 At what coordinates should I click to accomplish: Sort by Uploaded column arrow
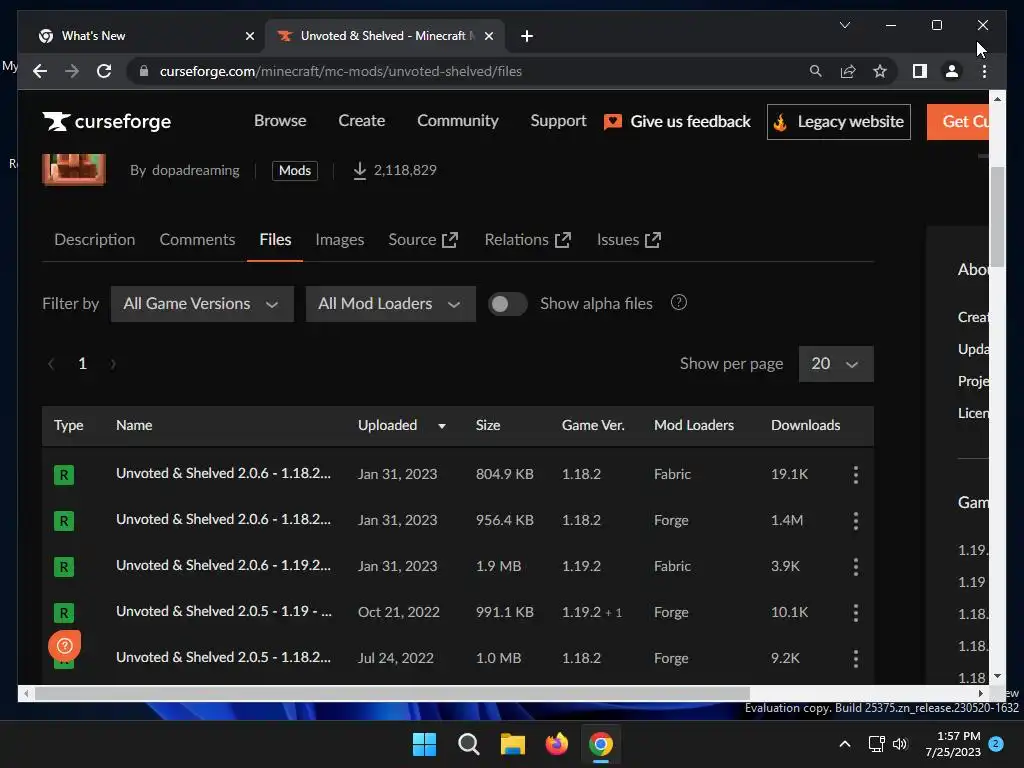point(442,426)
